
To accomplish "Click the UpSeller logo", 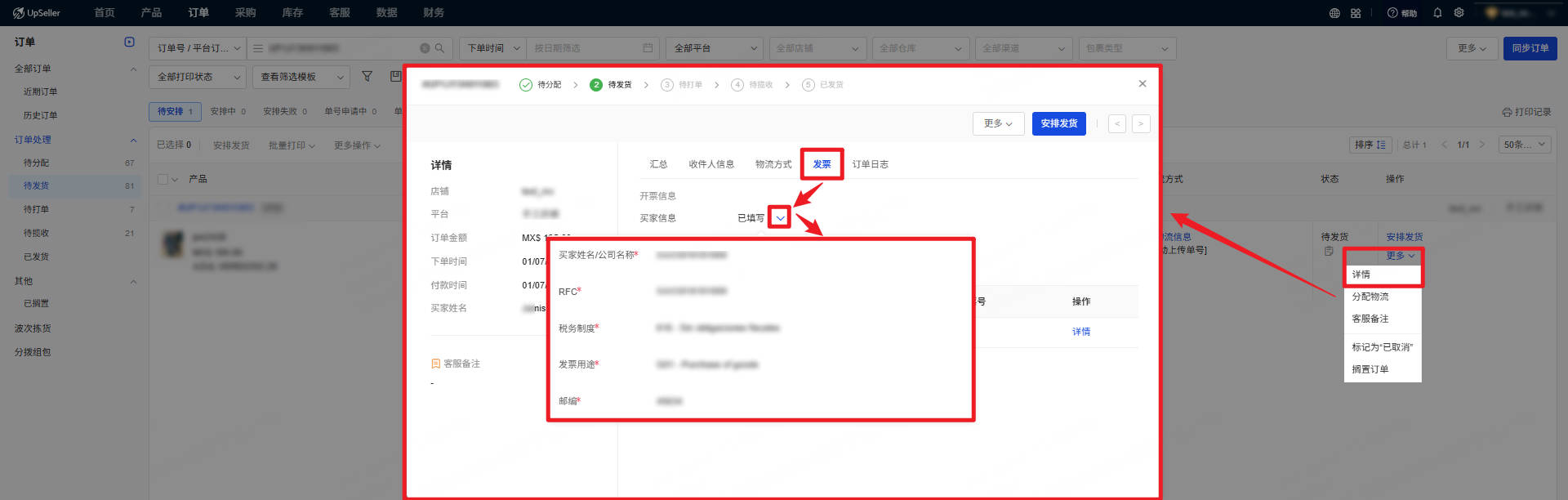I will point(37,13).
